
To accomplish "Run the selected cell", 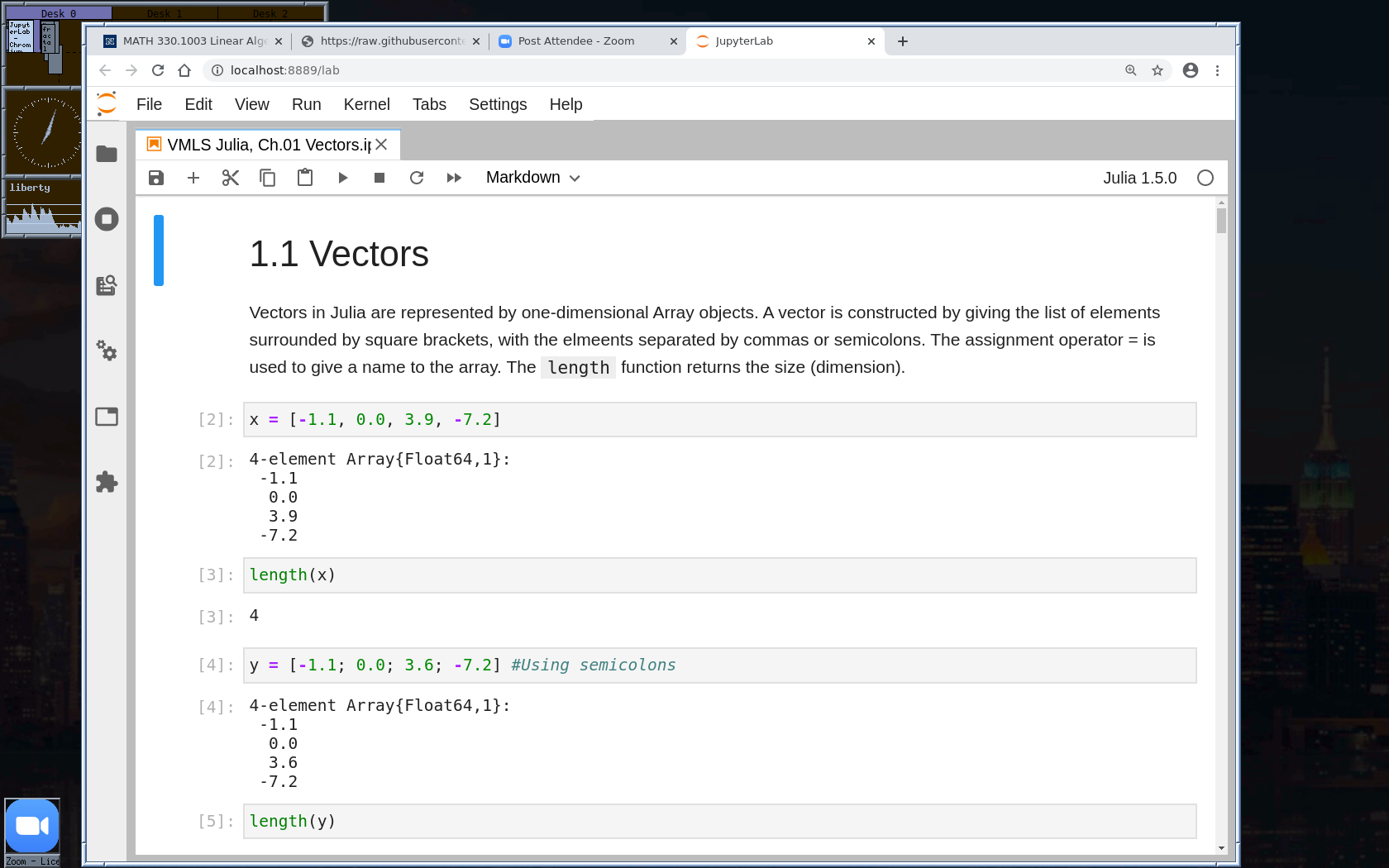I will point(342,178).
